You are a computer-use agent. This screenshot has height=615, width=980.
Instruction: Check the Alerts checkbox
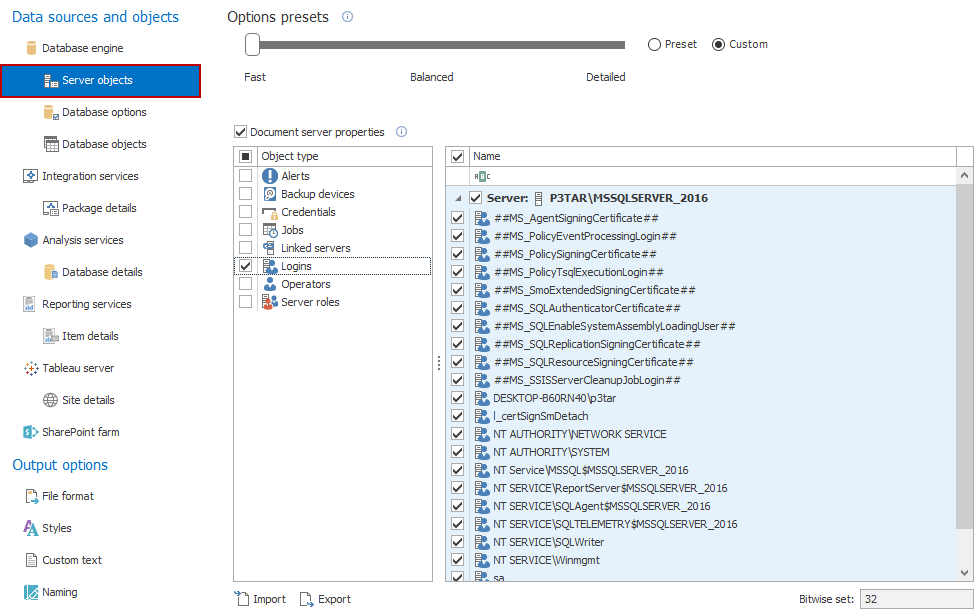pyautogui.click(x=246, y=176)
